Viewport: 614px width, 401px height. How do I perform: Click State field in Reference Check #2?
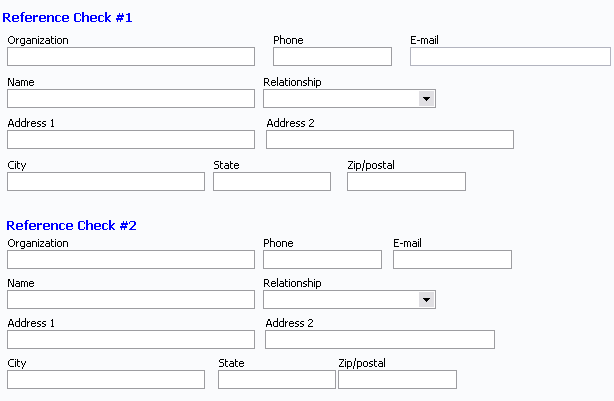(277, 379)
